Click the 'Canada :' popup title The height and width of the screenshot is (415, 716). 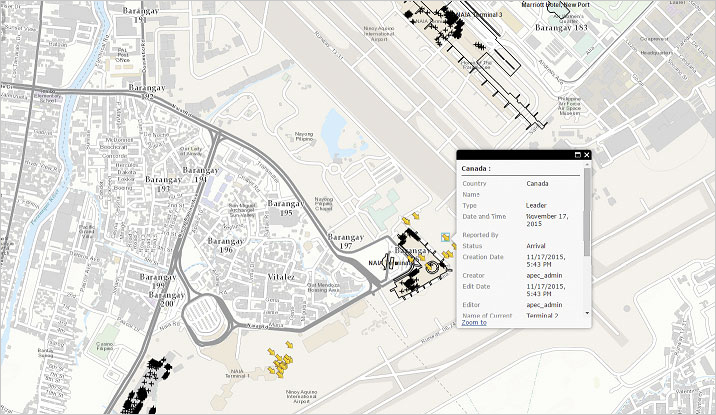tap(476, 168)
